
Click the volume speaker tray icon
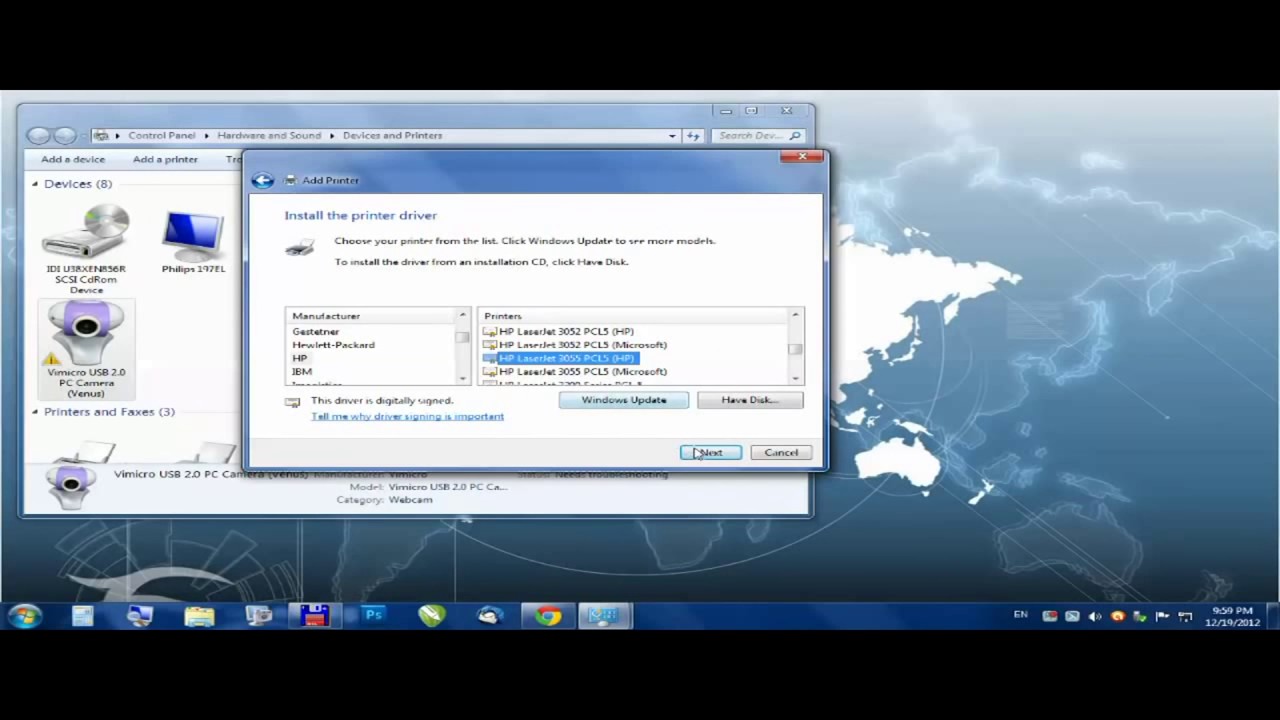1095,616
